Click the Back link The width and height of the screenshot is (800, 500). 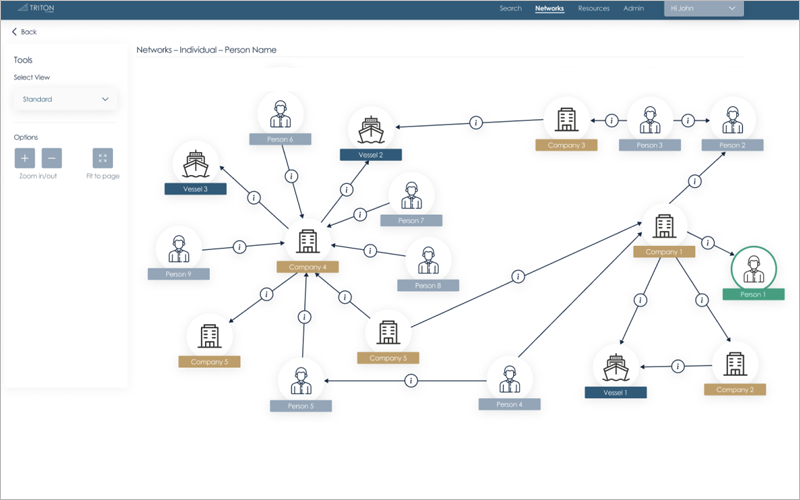tap(24, 32)
